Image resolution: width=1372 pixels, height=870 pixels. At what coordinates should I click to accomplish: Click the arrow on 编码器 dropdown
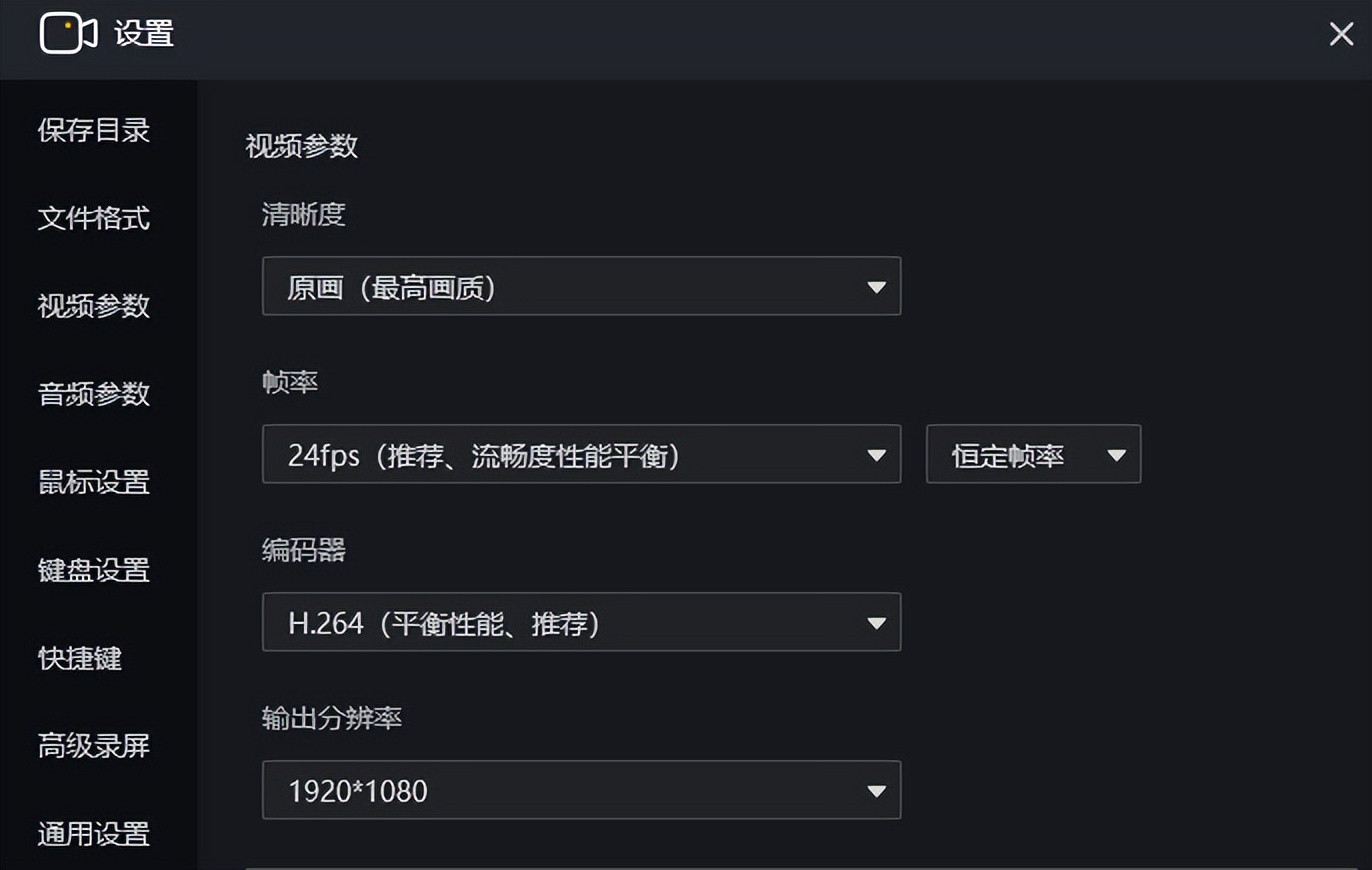click(876, 624)
